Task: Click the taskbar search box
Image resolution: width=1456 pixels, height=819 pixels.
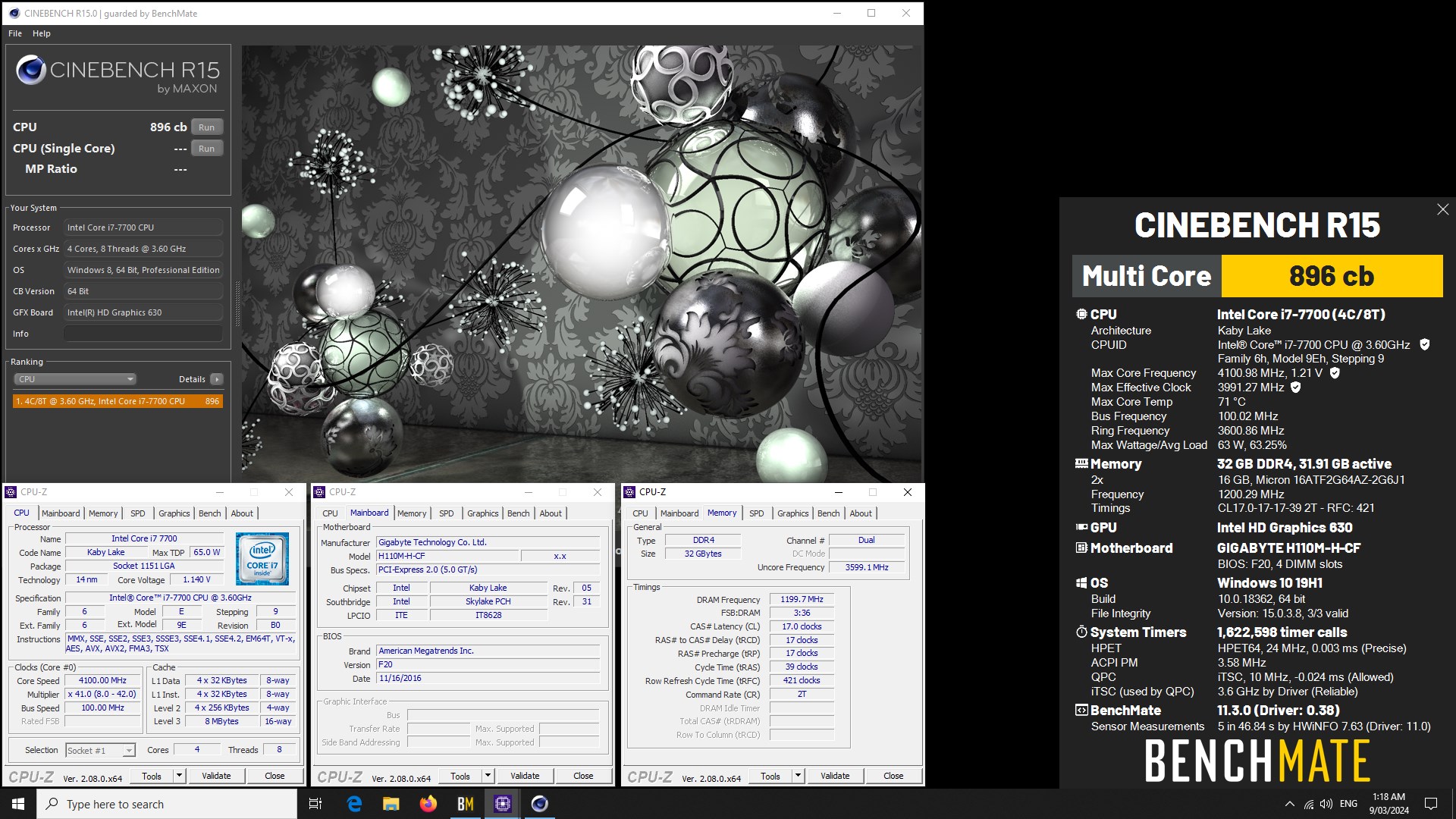Action: [167, 804]
